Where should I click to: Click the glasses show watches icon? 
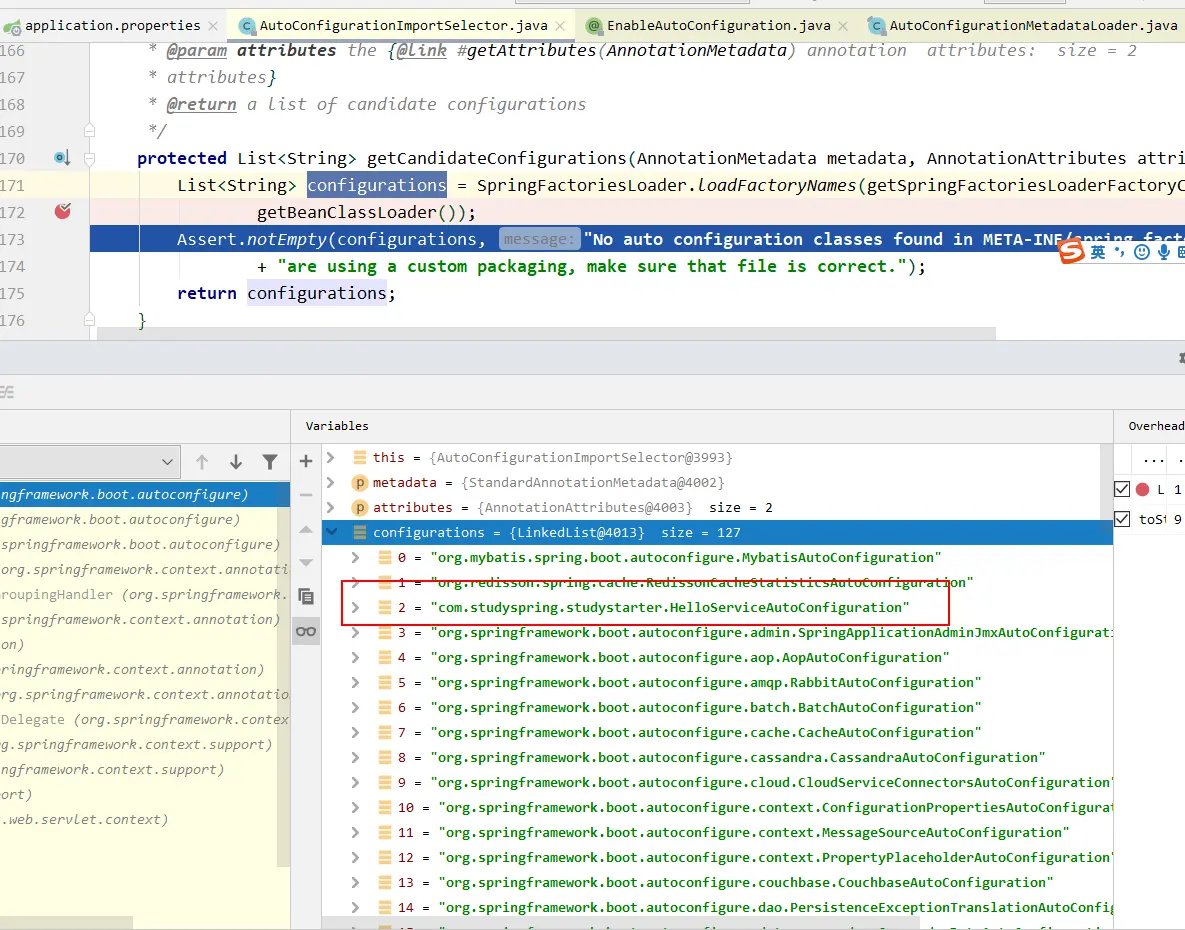coord(306,632)
